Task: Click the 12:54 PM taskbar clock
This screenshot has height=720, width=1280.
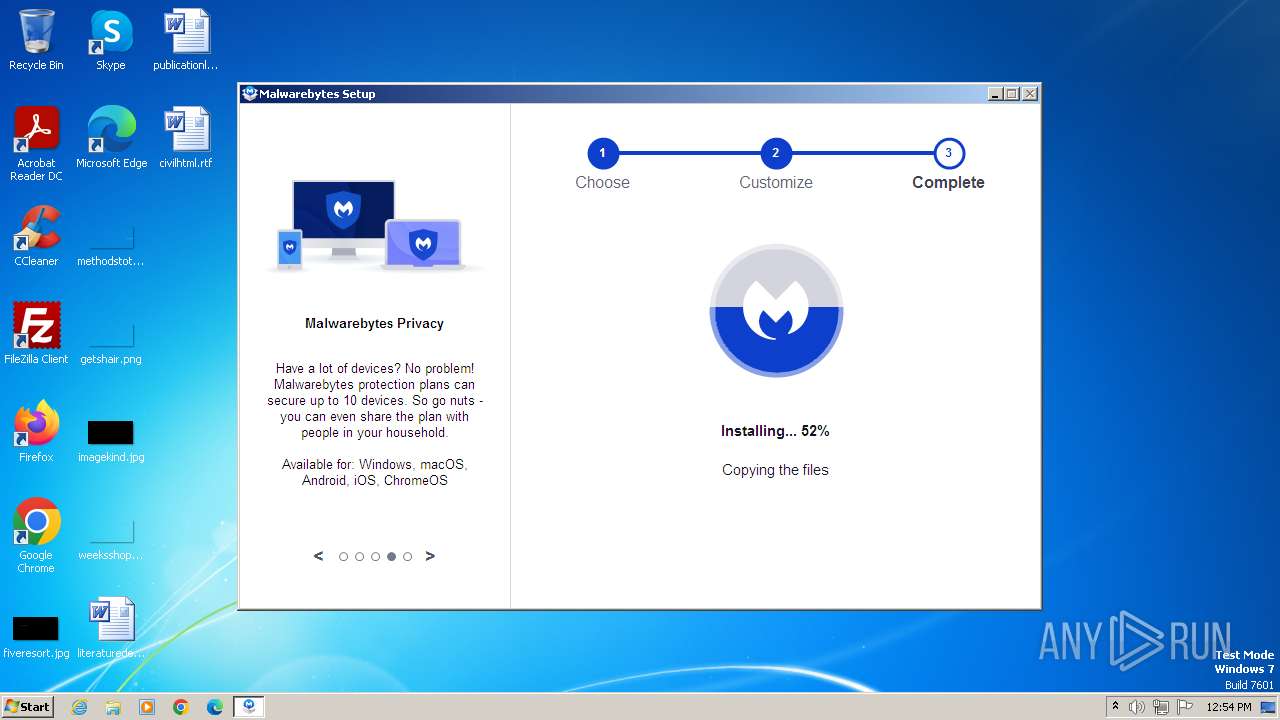Action: [1229, 707]
